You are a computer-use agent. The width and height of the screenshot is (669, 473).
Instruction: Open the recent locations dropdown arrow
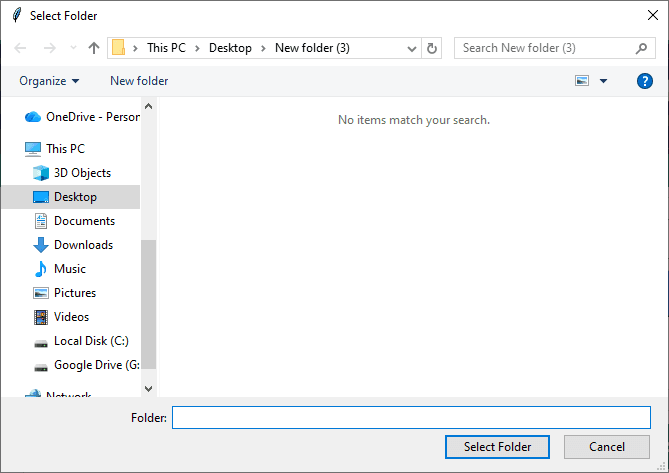coord(73,48)
